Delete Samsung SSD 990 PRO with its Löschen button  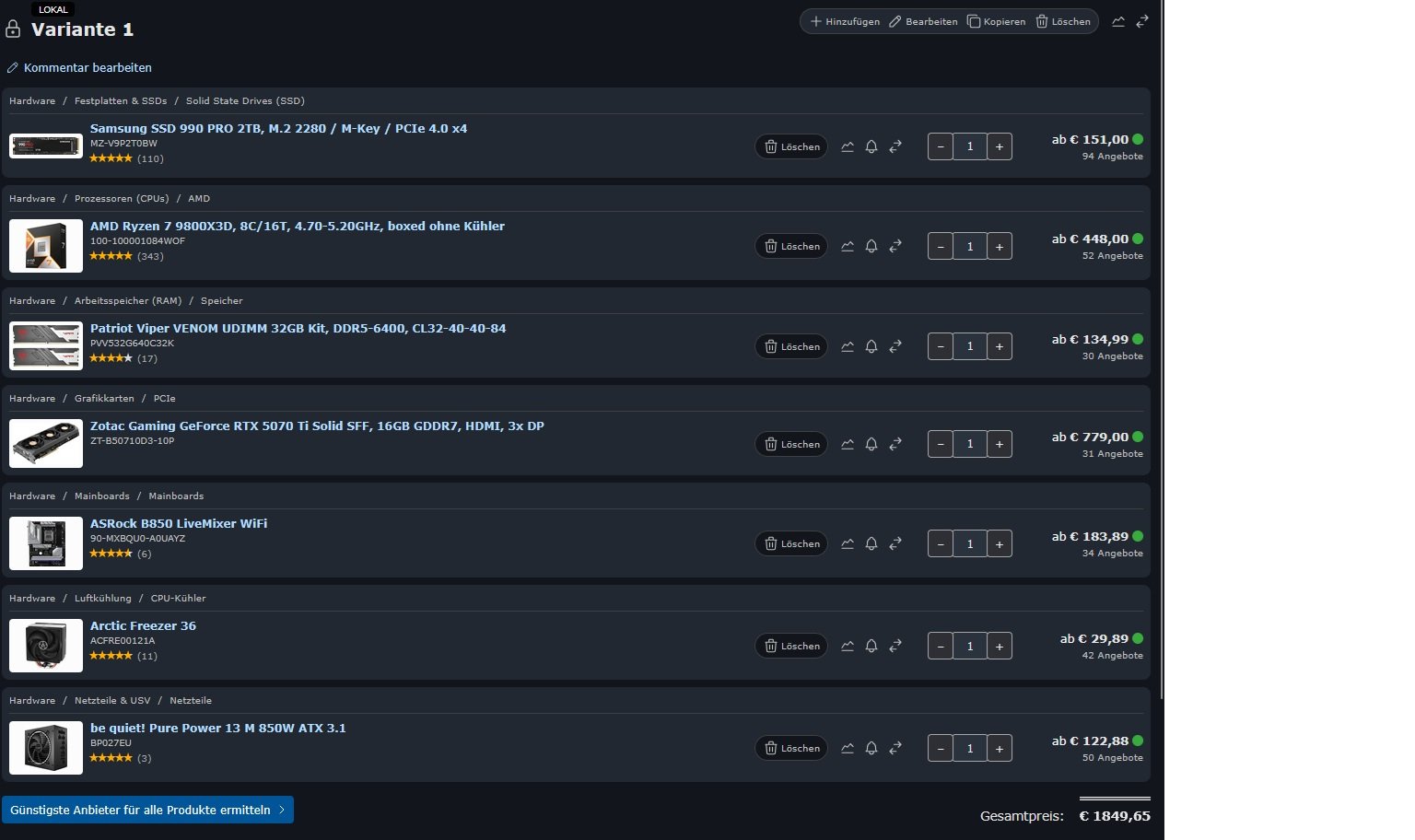click(x=792, y=146)
